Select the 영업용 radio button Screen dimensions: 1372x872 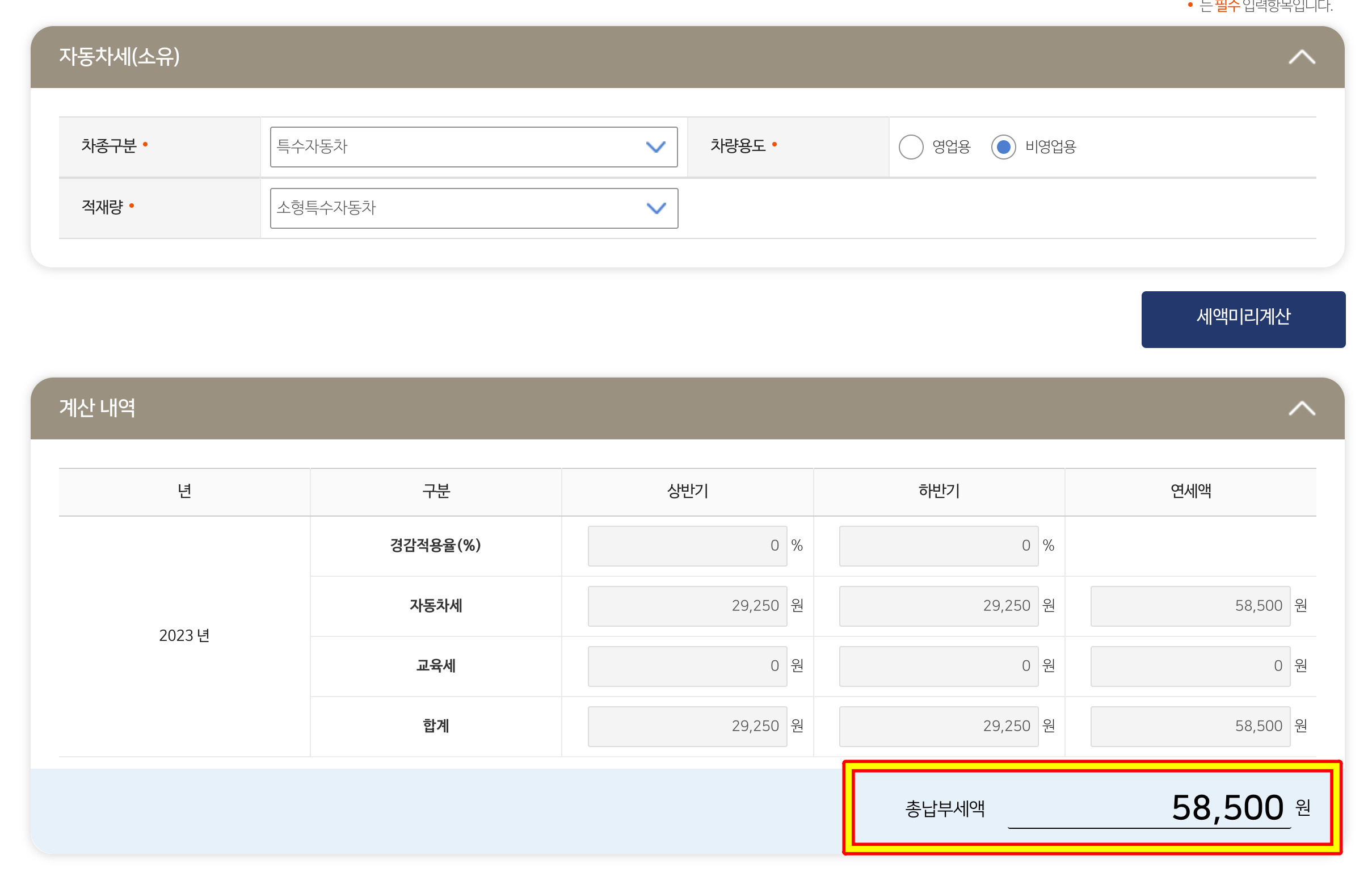tap(911, 147)
